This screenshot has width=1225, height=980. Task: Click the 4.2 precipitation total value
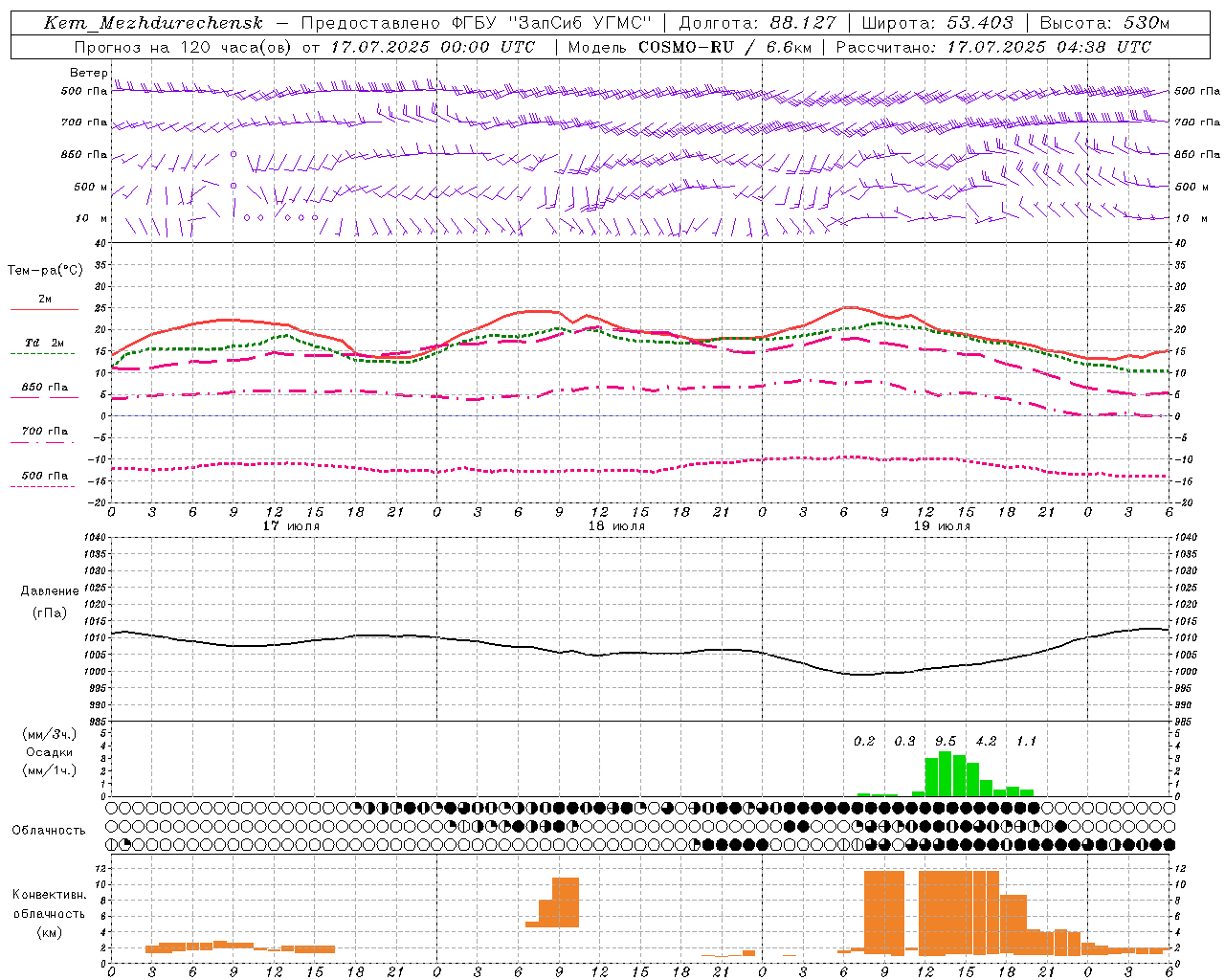(986, 742)
